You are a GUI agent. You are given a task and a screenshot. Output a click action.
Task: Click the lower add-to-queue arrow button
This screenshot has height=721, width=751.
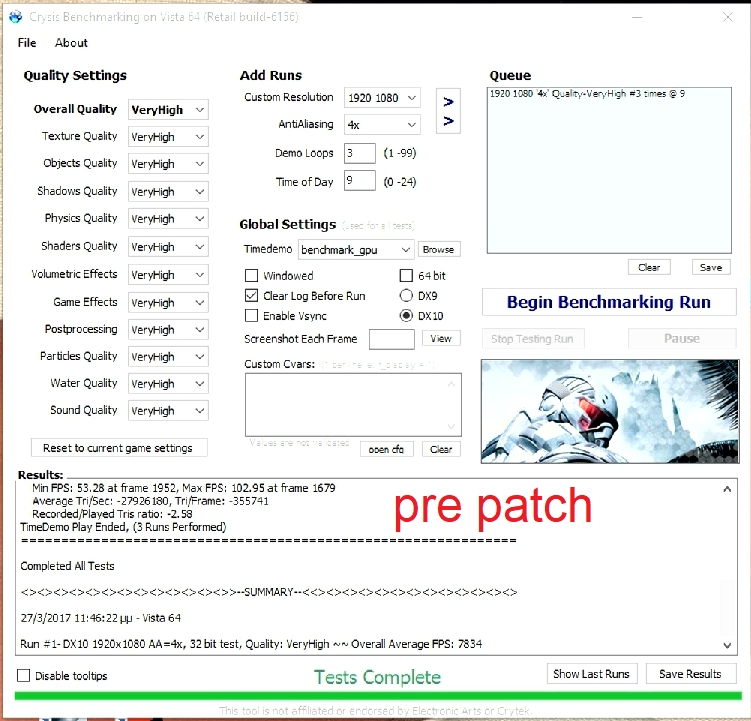[448, 122]
